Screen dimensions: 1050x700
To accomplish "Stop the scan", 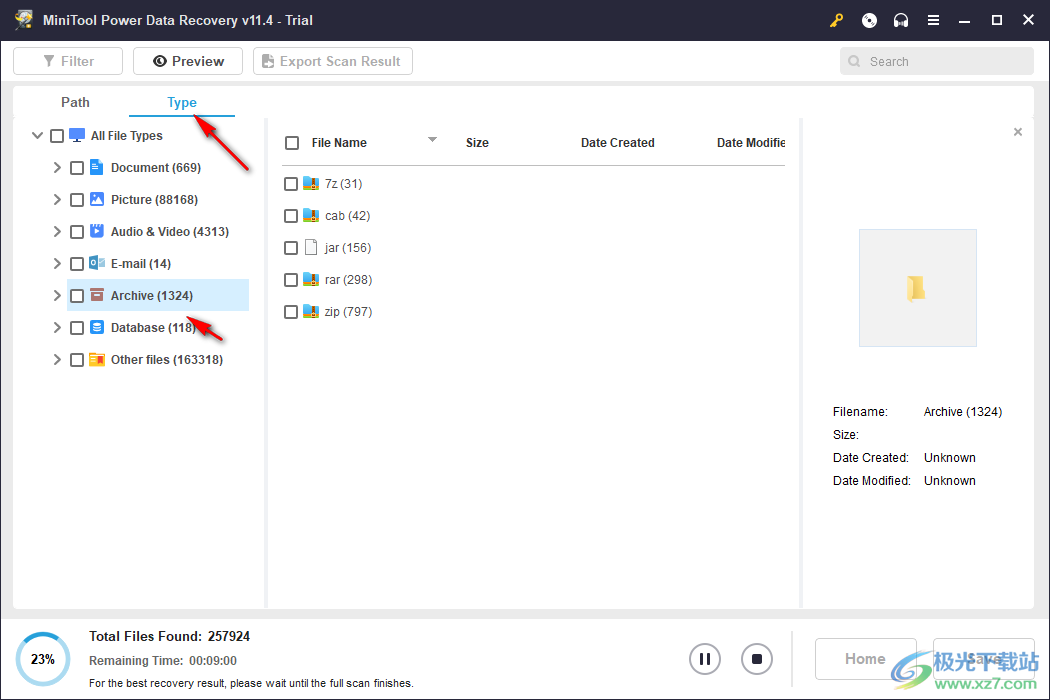I will click(757, 659).
